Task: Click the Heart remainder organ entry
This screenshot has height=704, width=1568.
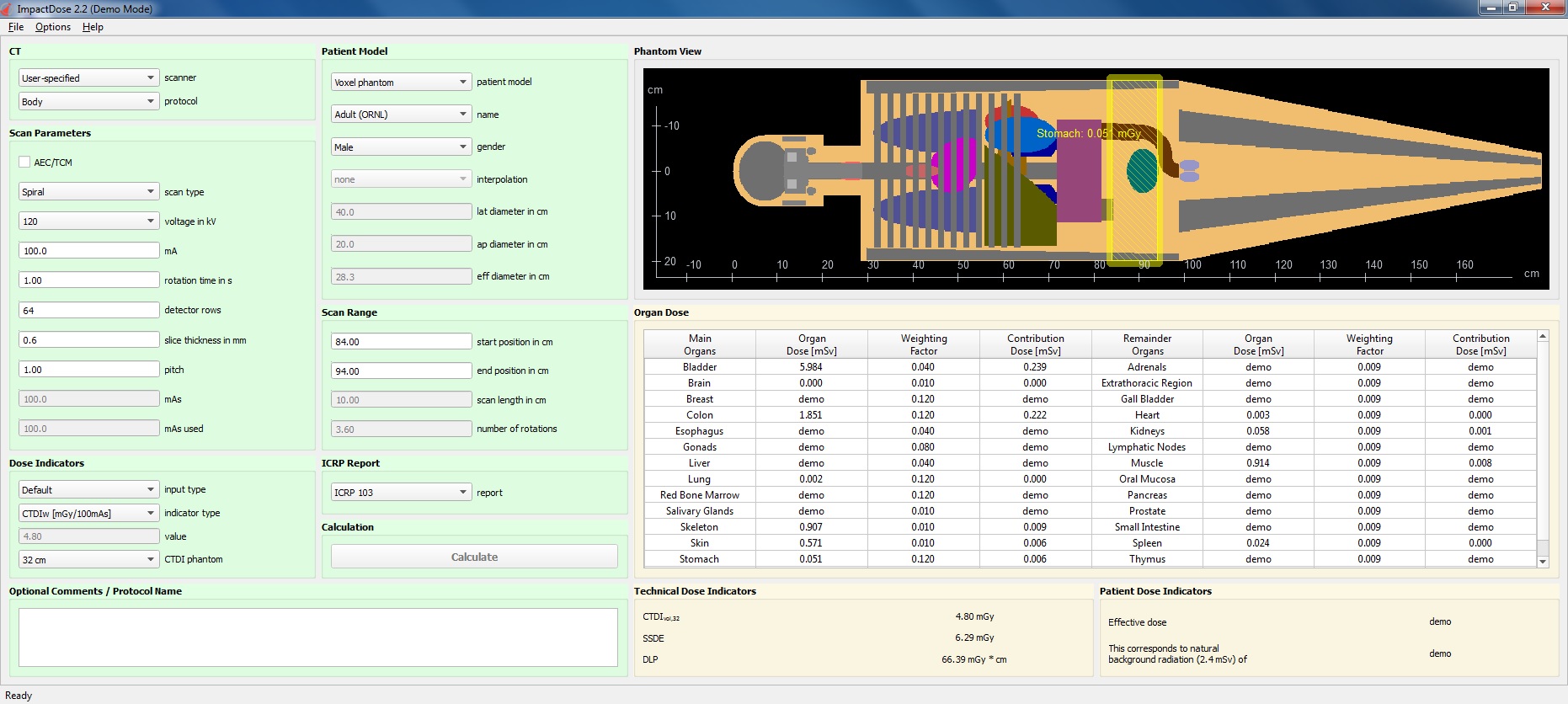Action: [x=1147, y=415]
